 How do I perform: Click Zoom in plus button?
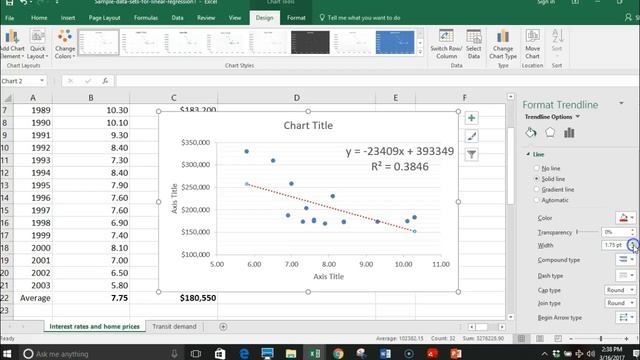(x=627, y=338)
